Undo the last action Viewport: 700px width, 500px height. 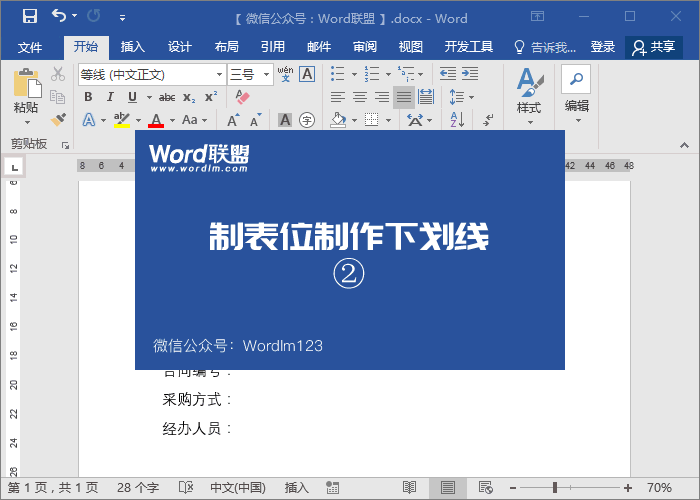[x=59, y=16]
